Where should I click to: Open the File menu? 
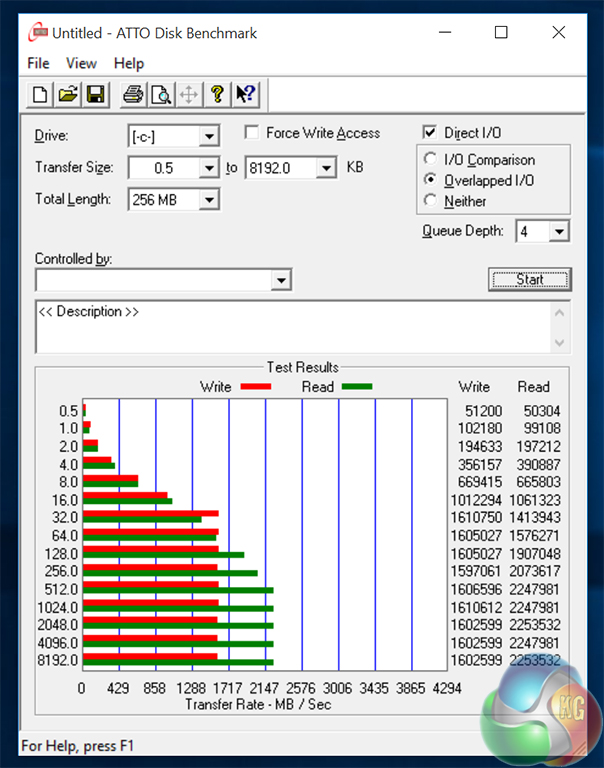coord(38,63)
